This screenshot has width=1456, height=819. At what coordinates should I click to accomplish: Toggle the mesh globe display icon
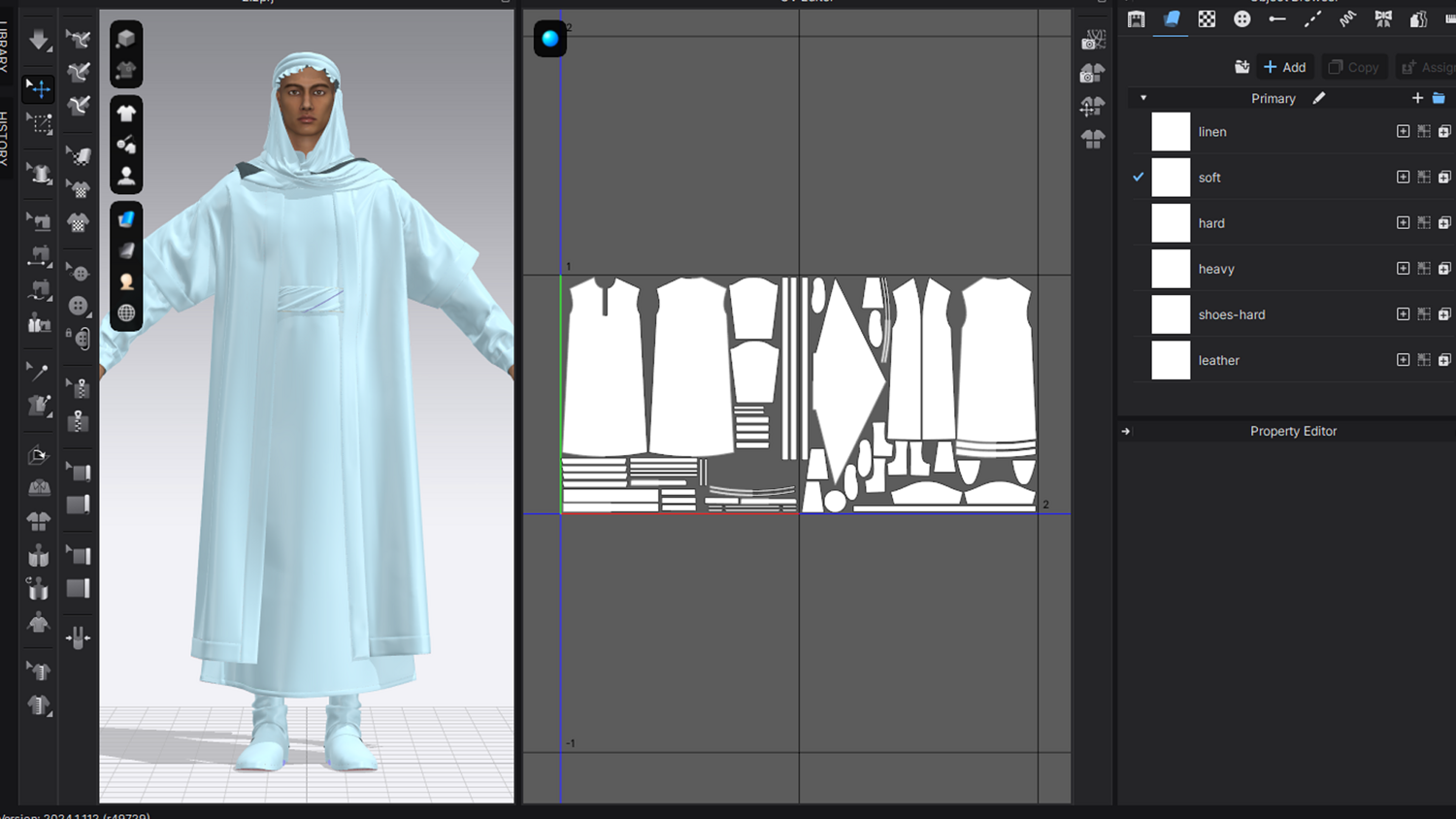pos(126,312)
